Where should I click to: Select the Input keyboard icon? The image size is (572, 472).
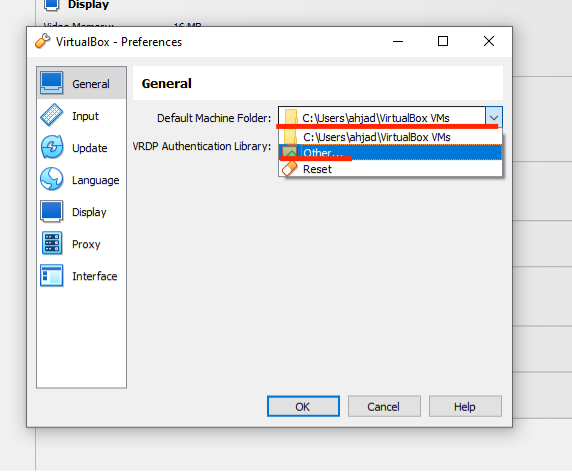pyautogui.click(x=51, y=115)
